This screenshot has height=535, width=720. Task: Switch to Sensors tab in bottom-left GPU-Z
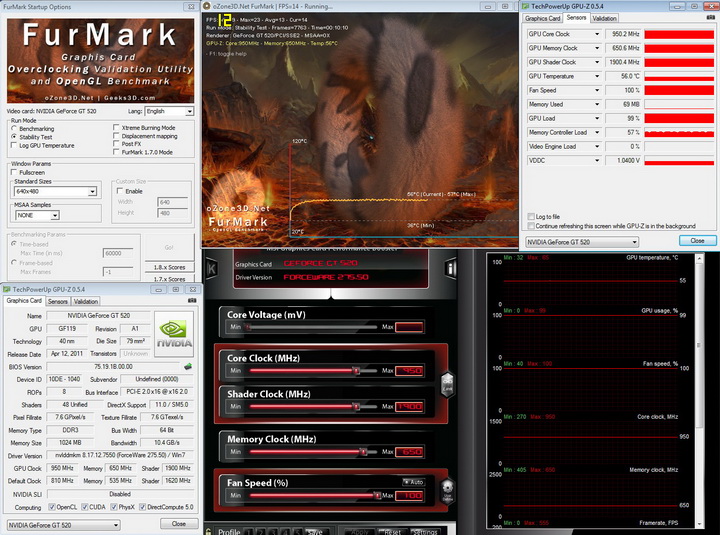coord(58,301)
